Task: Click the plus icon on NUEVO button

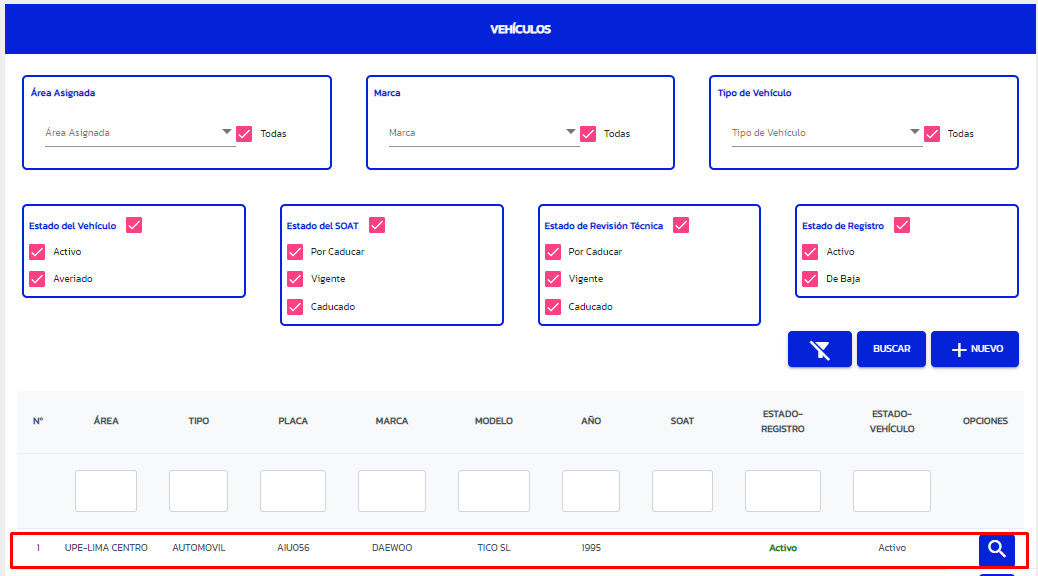Action: pos(959,349)
